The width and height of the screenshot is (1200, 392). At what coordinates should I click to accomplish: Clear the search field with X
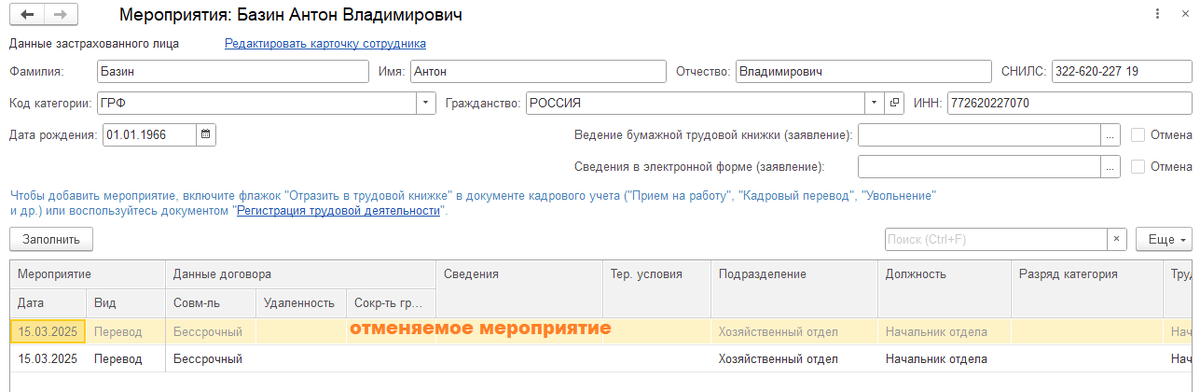1118,240
